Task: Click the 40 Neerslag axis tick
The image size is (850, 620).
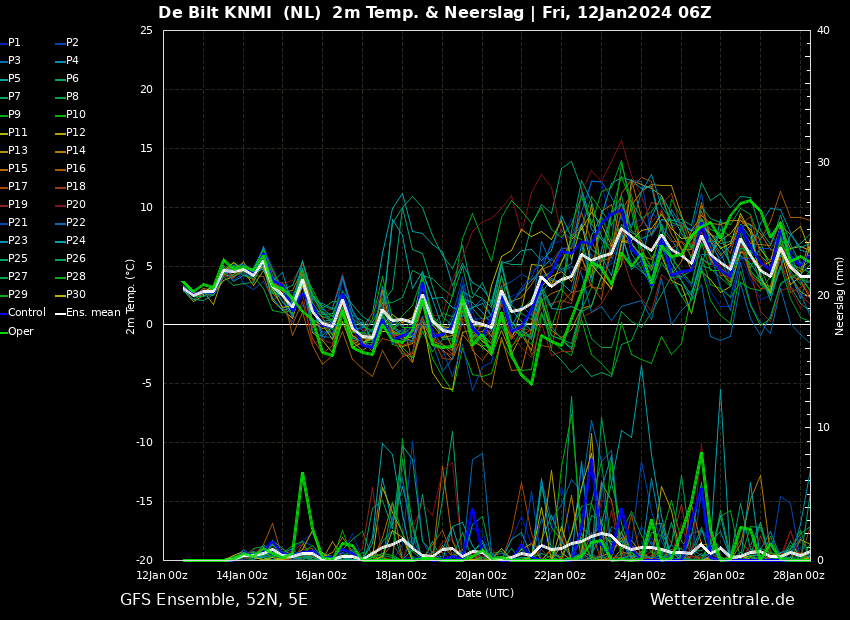Action: 823,30
